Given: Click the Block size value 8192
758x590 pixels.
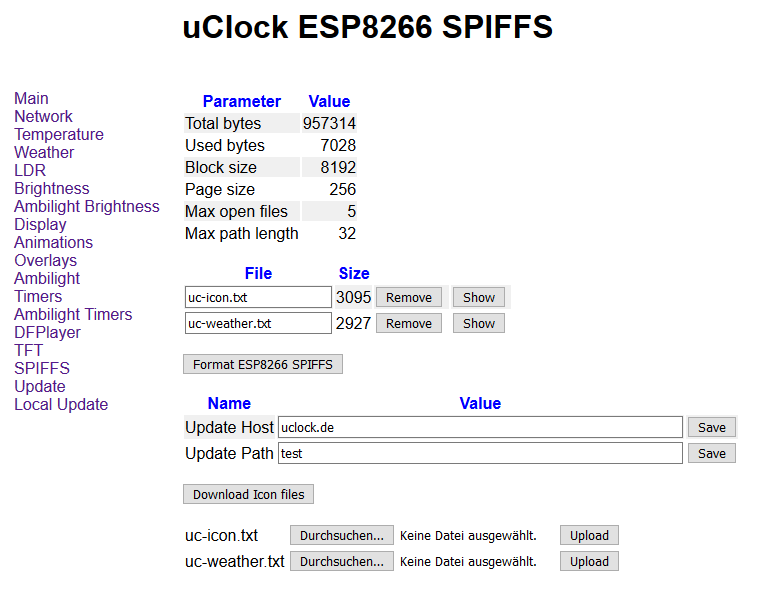Looking at the screenshot, I should tap(338, 167).
